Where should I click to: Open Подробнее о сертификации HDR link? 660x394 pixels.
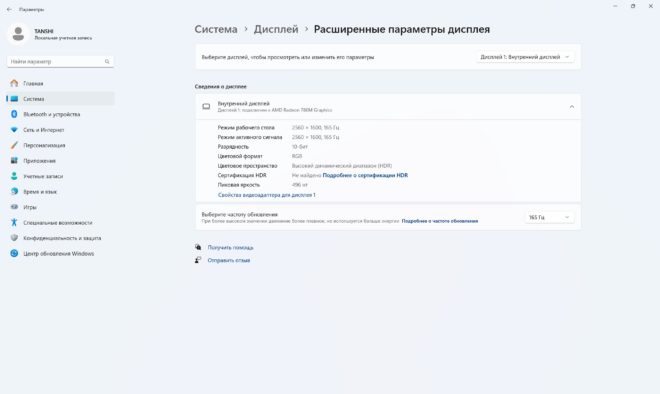coord(365,175)
